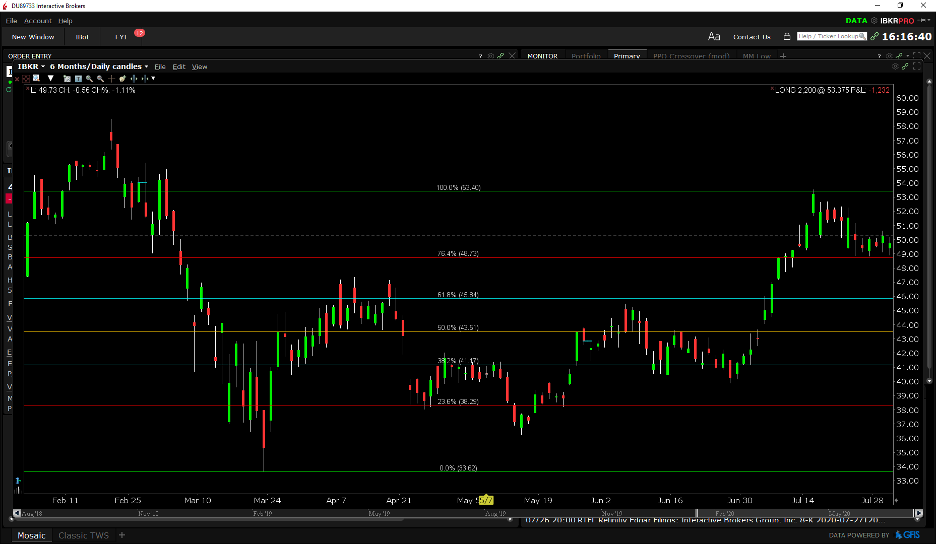The height and width of the screenshot is (544, 936).
Task: Expand the 6 Months/Daily candles period dropdown
Action: point(146,67)
